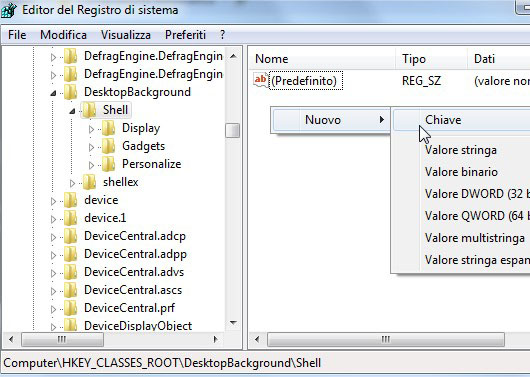
Task: Select the Personalize tree key
Action: click(151, 164)
